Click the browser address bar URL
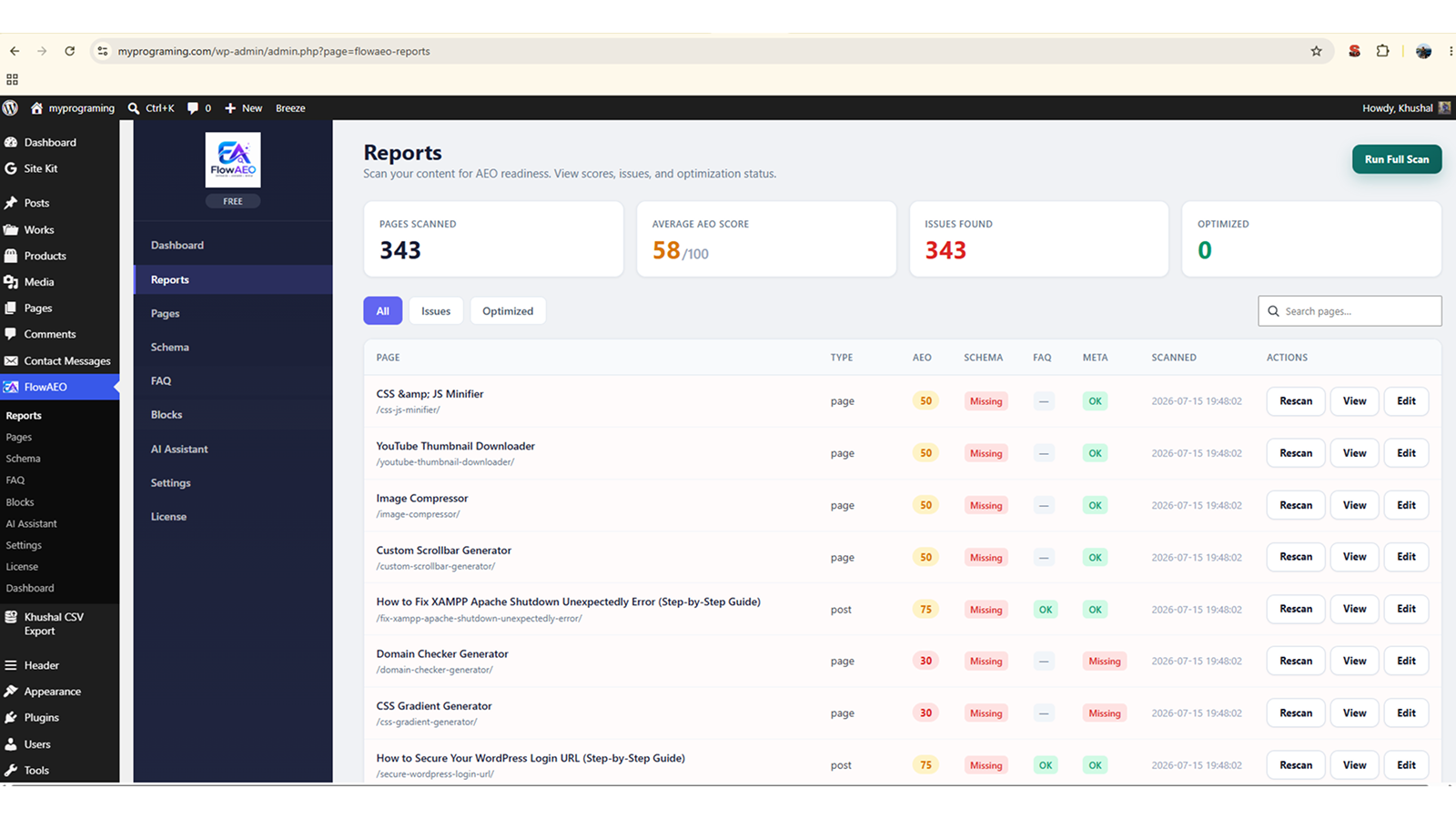 [x=274, y=51]
